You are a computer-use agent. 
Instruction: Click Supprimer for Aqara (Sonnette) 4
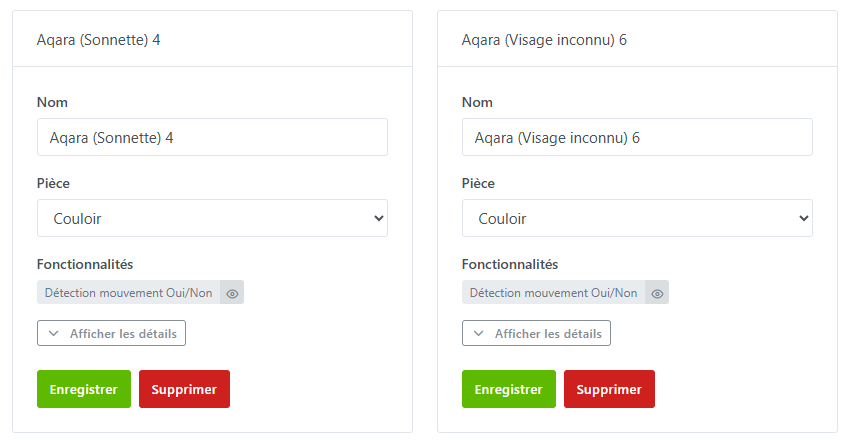(184, 389)
